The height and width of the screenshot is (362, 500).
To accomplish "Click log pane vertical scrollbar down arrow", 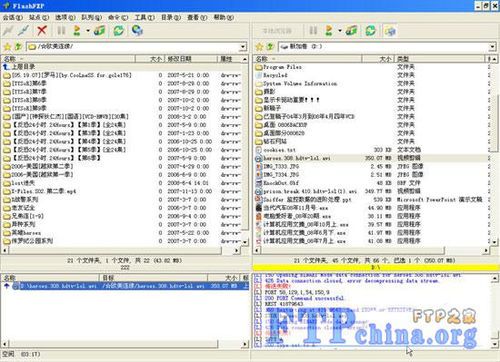I will (x=494, y=344).
